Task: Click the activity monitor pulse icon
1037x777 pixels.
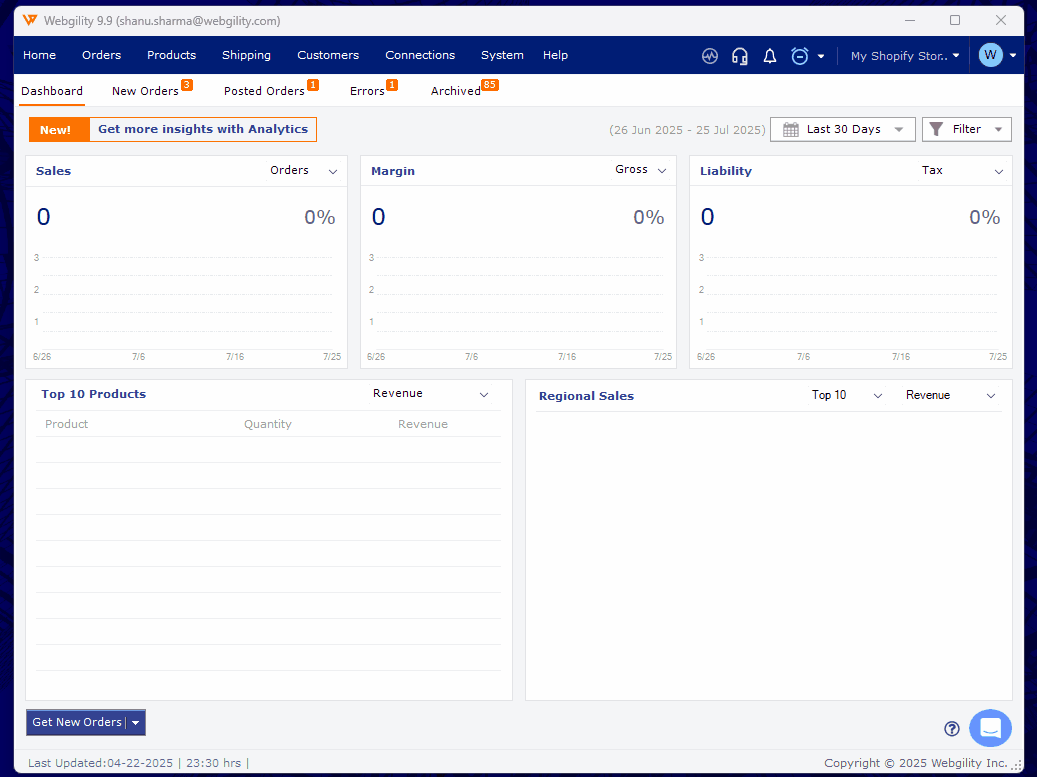Action: point(710,56)
